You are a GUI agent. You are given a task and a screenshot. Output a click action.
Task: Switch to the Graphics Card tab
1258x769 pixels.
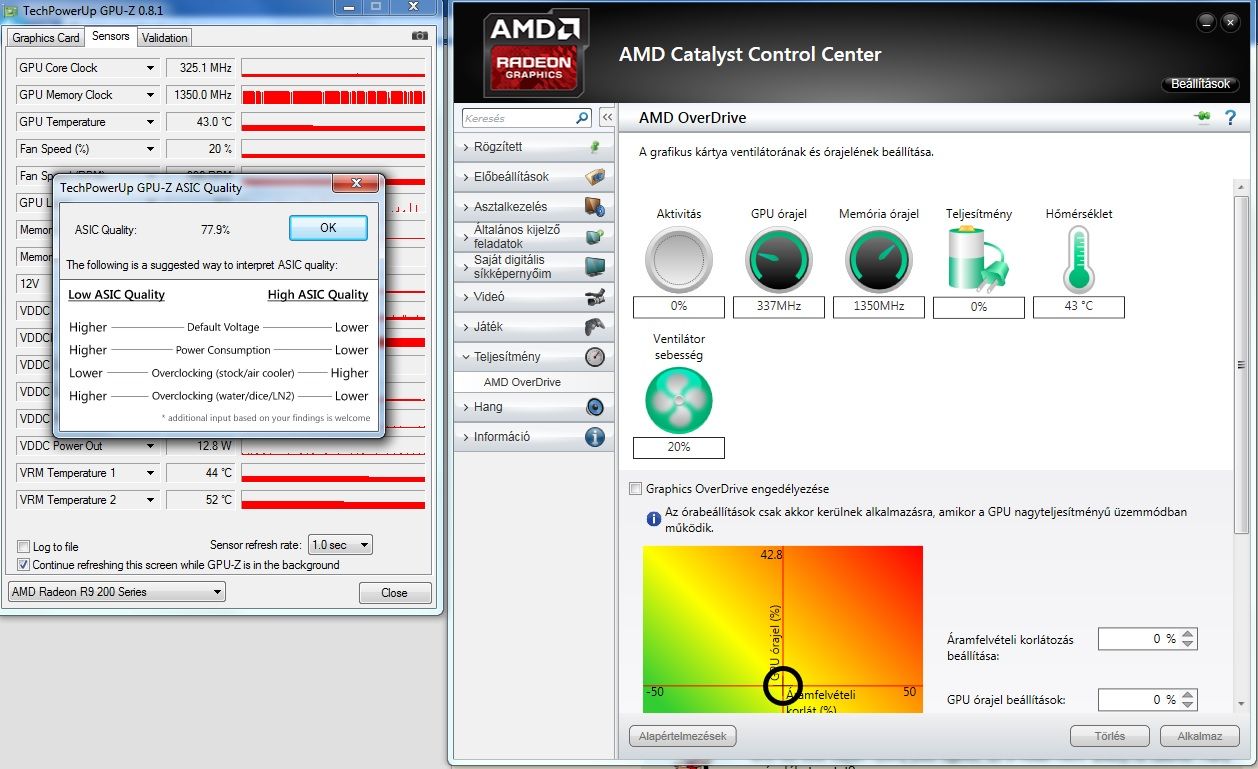46,38
